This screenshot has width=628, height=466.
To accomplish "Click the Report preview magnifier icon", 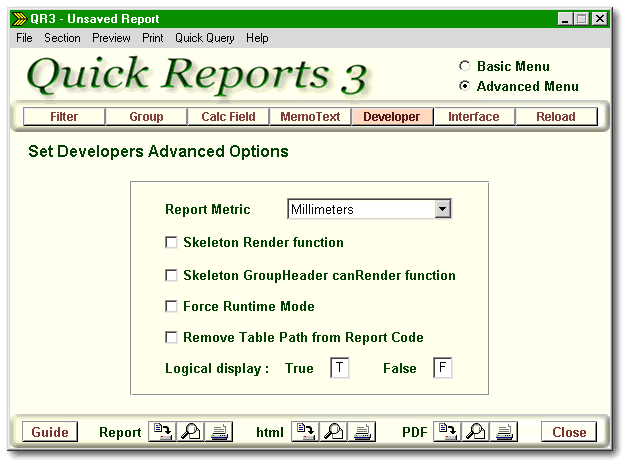I will coord(191,432).
